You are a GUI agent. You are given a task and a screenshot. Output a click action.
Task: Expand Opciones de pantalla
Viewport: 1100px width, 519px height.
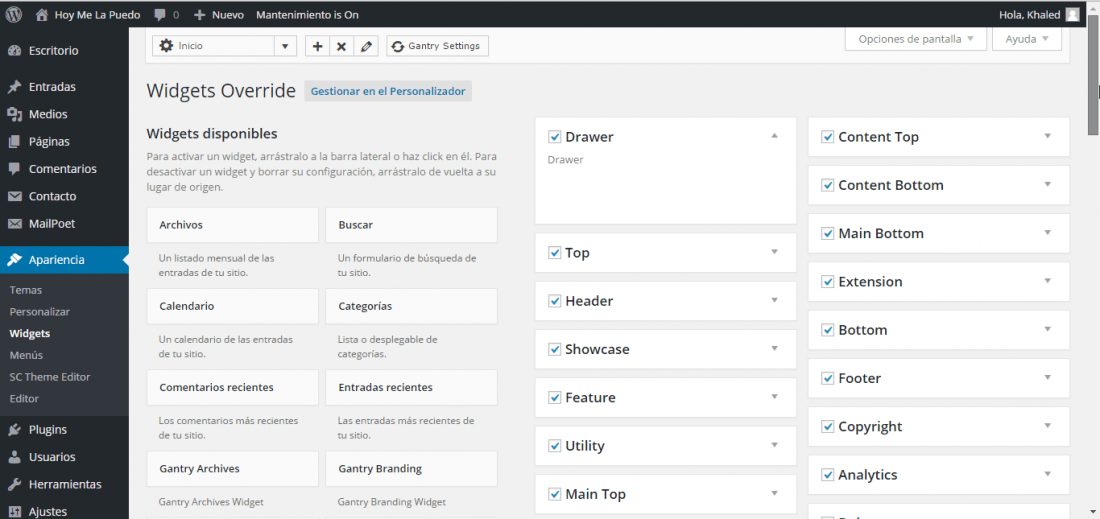[x=915, y=39]
